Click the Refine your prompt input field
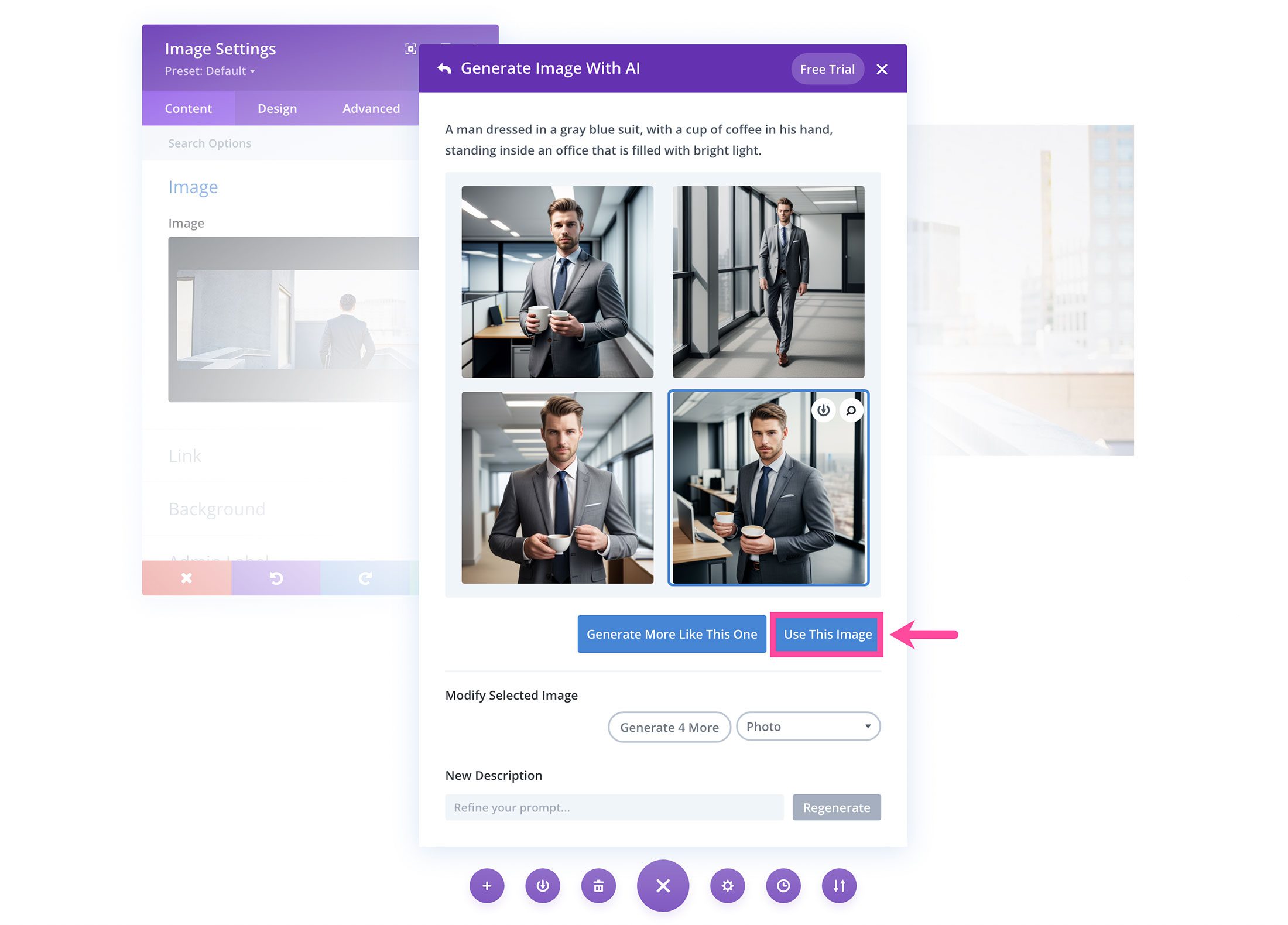The width and height of the screenshot is (1288, 925). [x=616, y=807]
